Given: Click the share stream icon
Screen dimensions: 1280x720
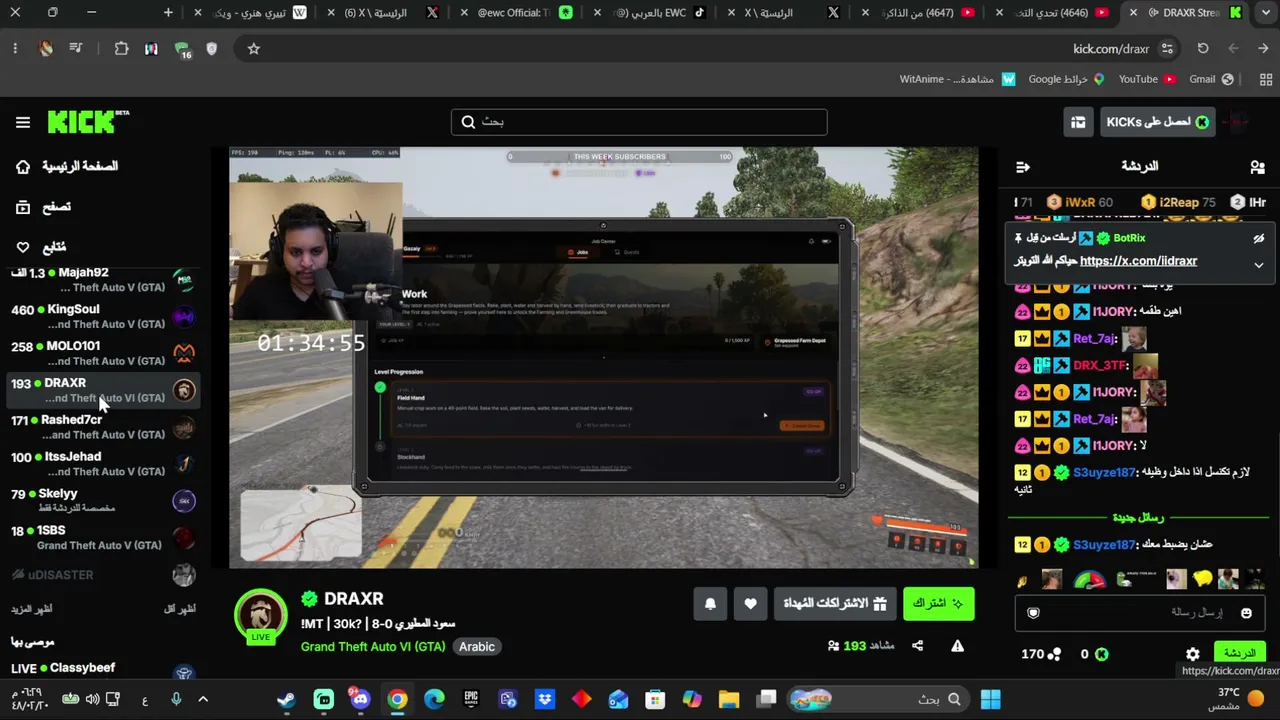Looking at the screenshot, I should pos(918,646).
